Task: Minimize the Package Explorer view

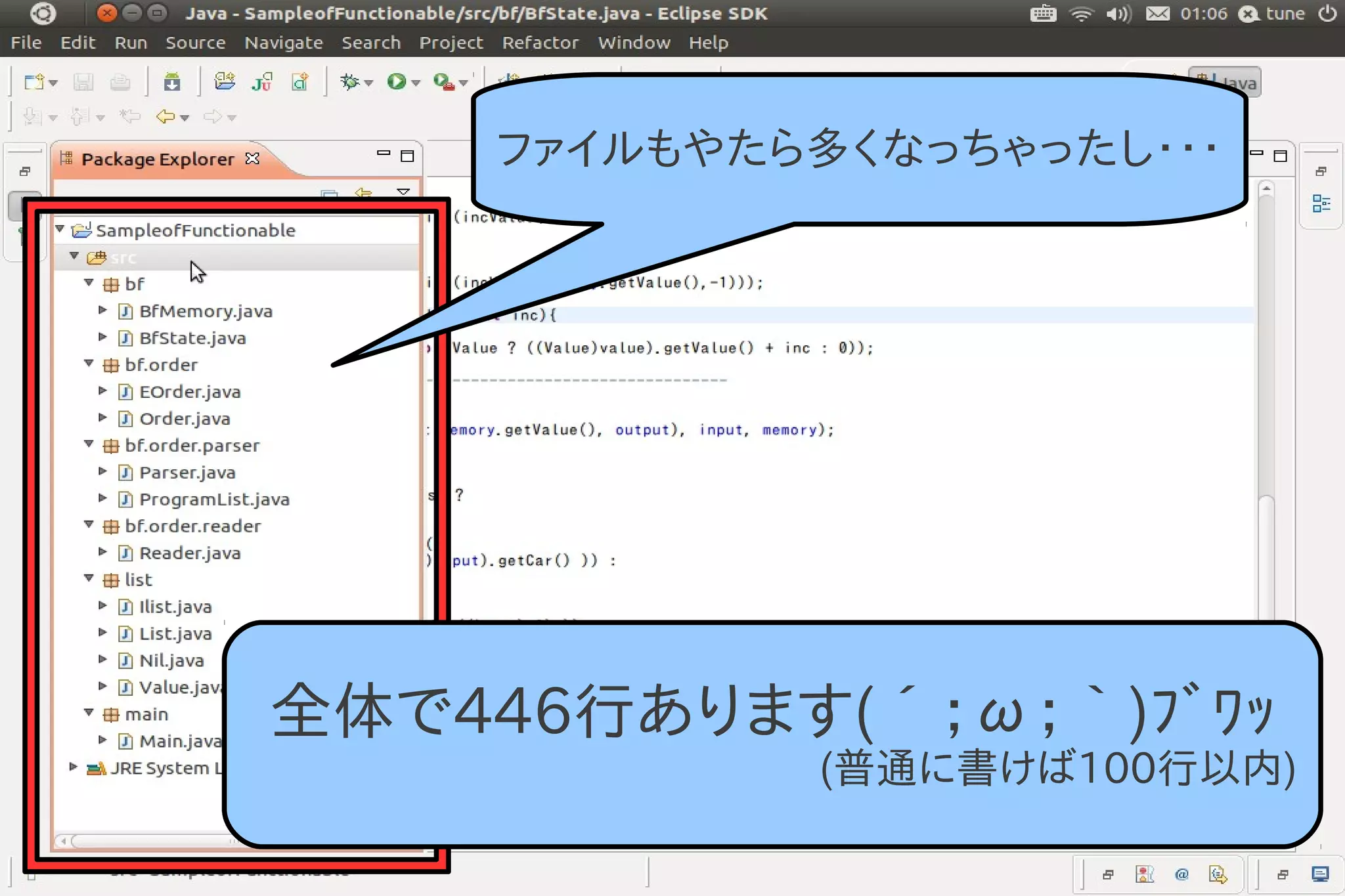Action: pyautogui.click(x=384, y=154)
